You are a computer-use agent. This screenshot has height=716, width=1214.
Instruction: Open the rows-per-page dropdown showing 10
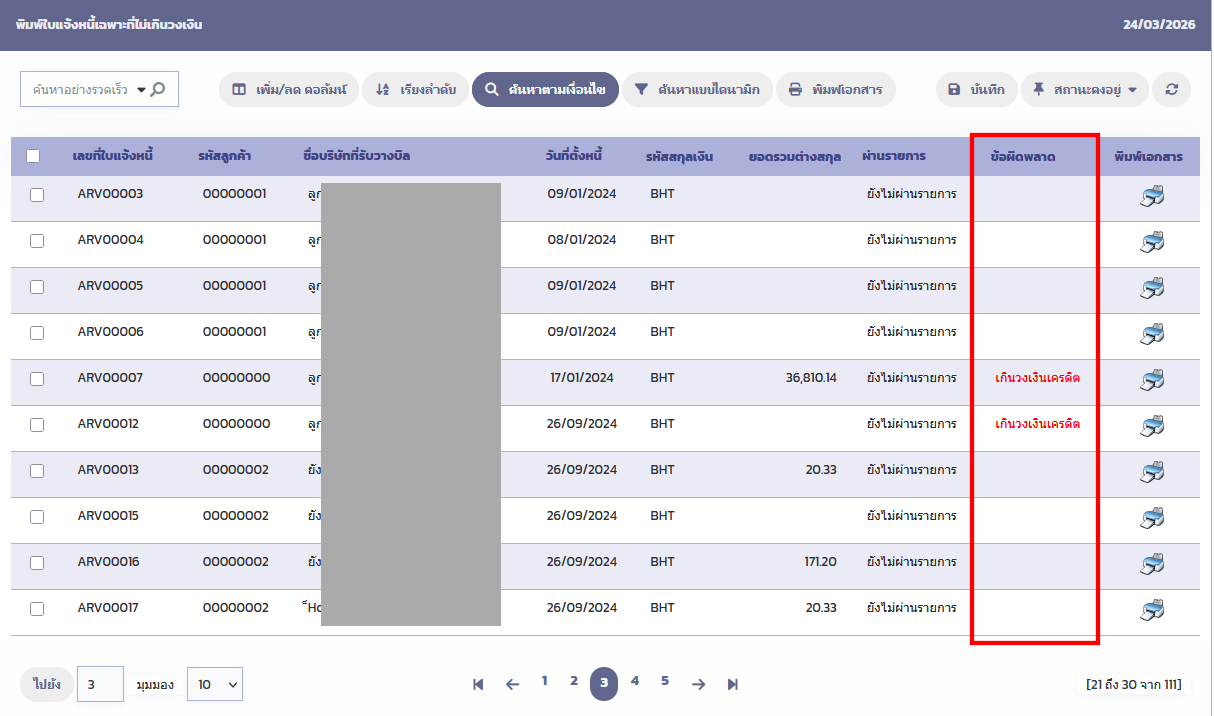click(215, 684)
